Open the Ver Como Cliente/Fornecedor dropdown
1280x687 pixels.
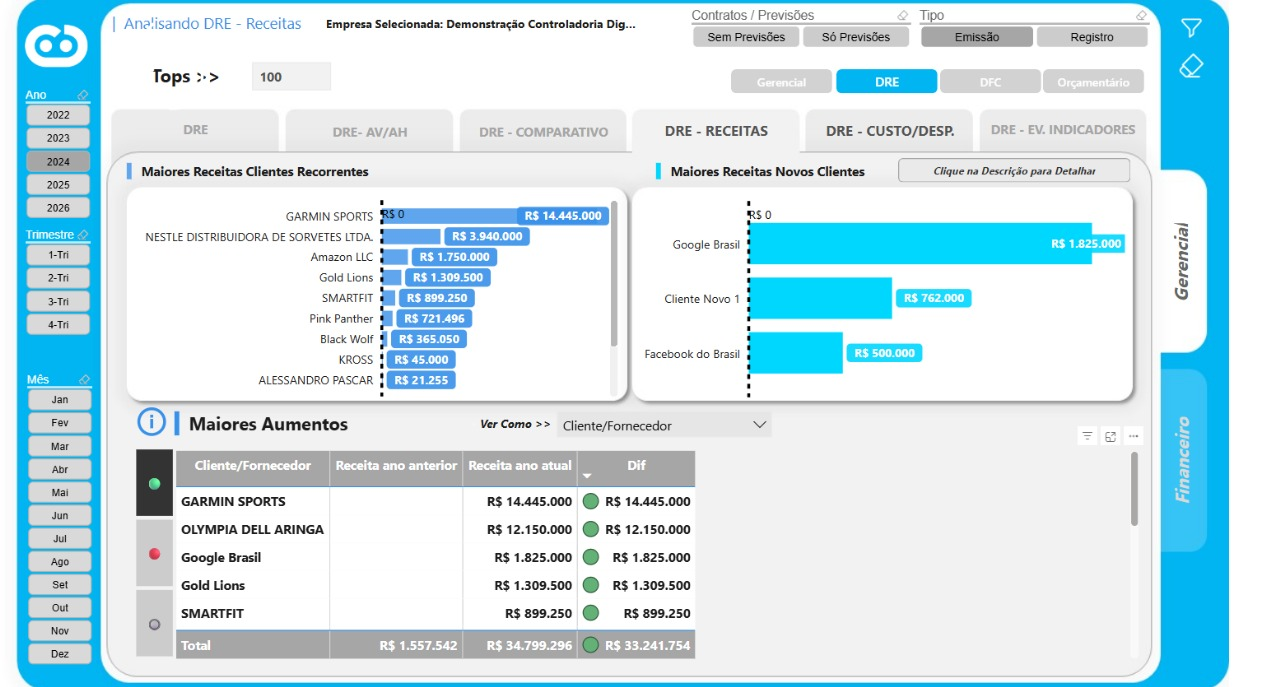[x=664, y=425]
